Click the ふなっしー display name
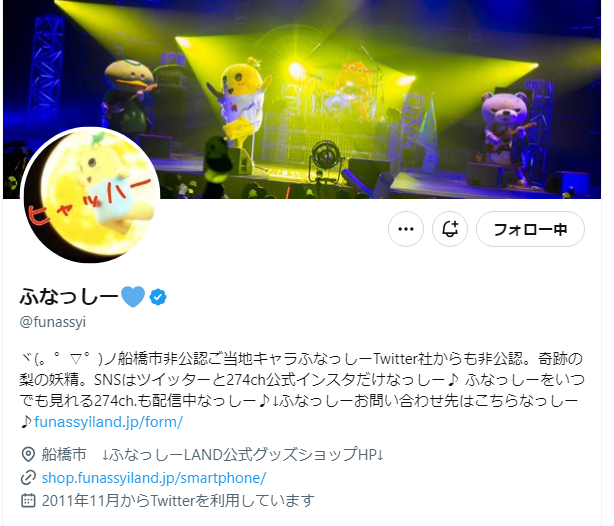 click(x=69, y=297)
